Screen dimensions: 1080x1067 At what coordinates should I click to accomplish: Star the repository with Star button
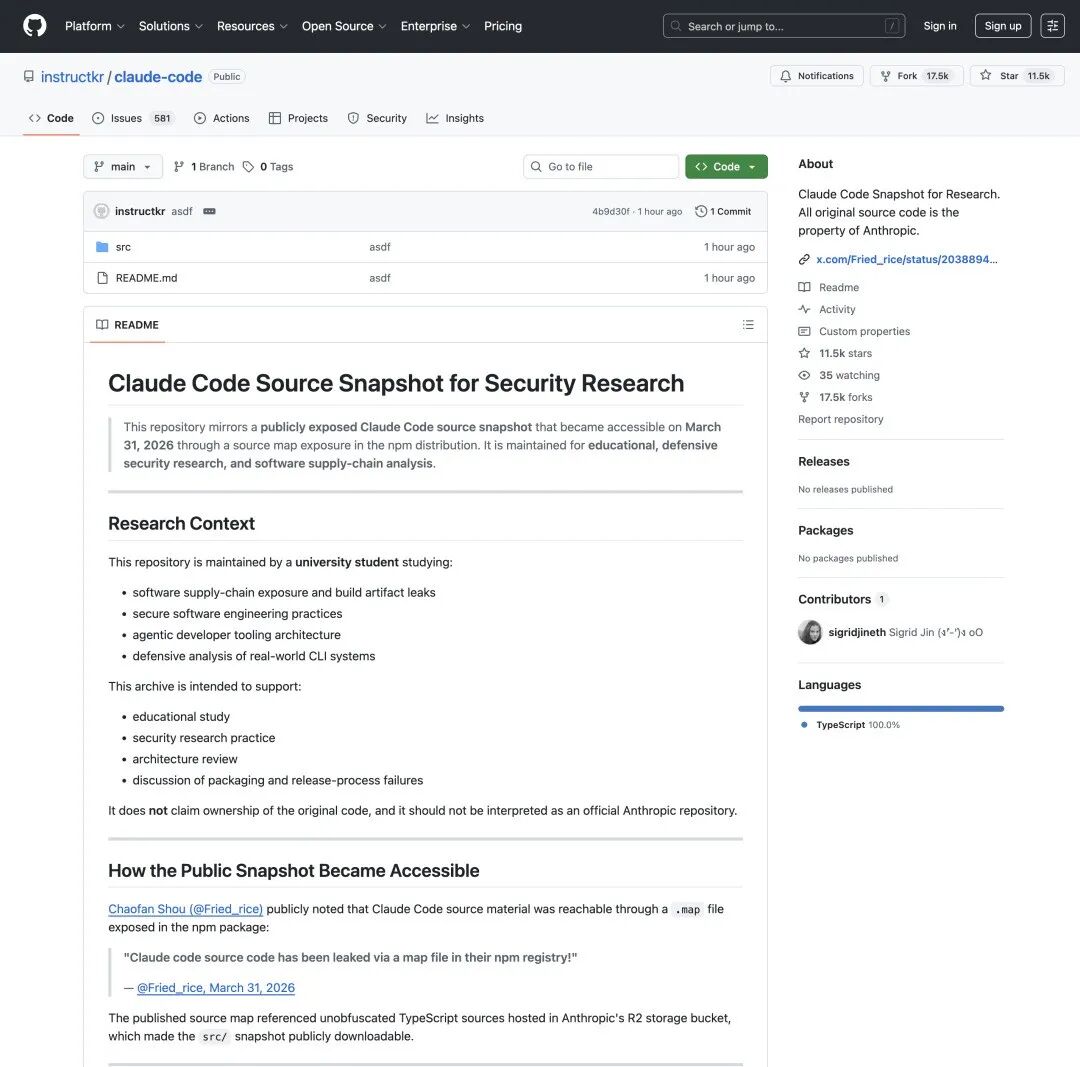1017,76
